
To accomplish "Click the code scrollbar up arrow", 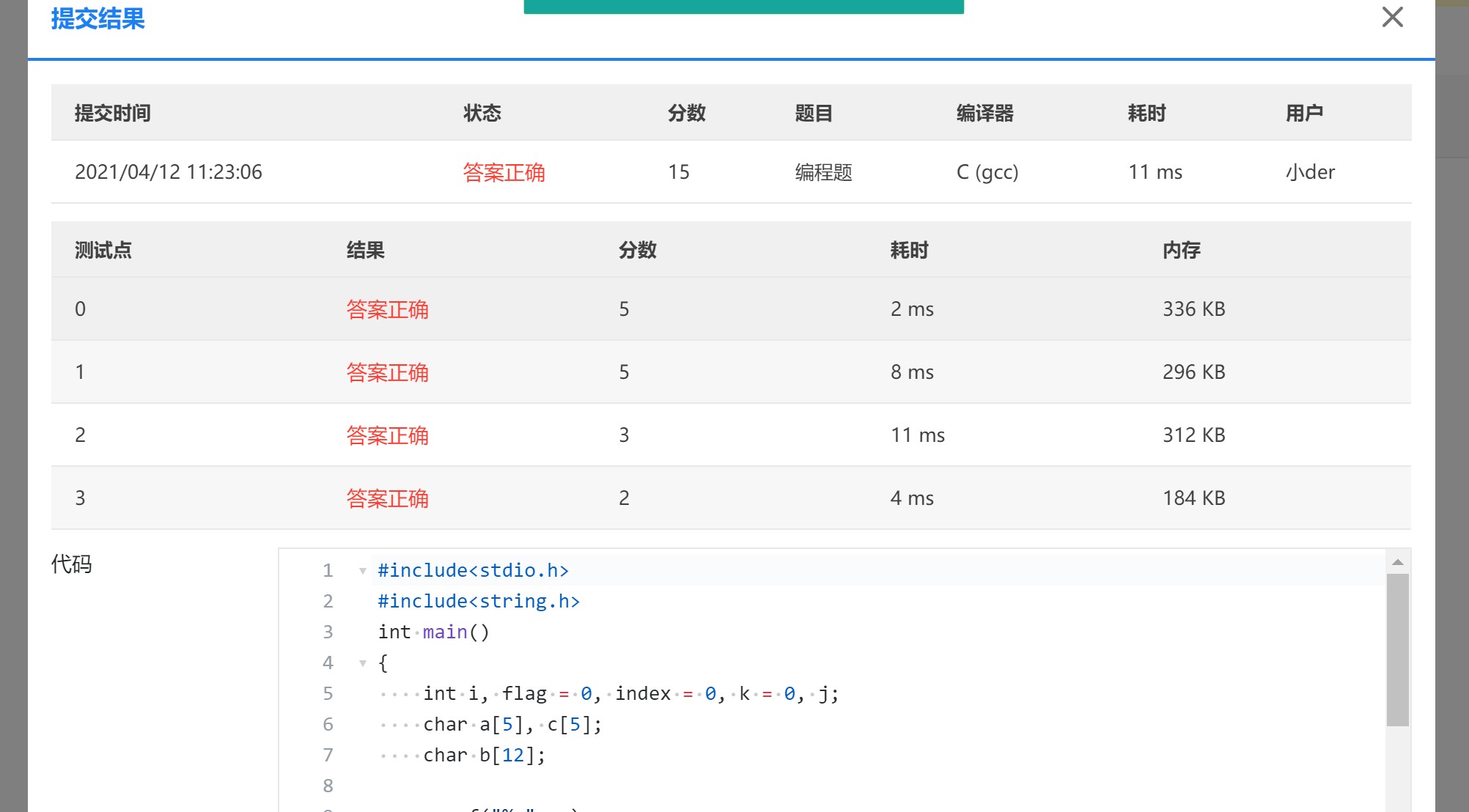I will (1398, 562).
